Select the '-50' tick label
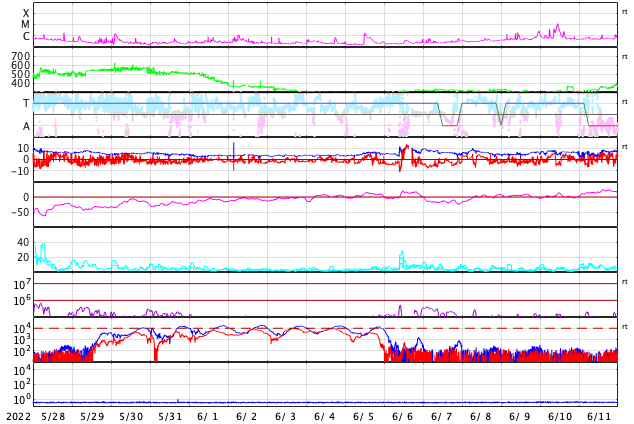This screenshot has width=634, height=424. tap(21, 212)
